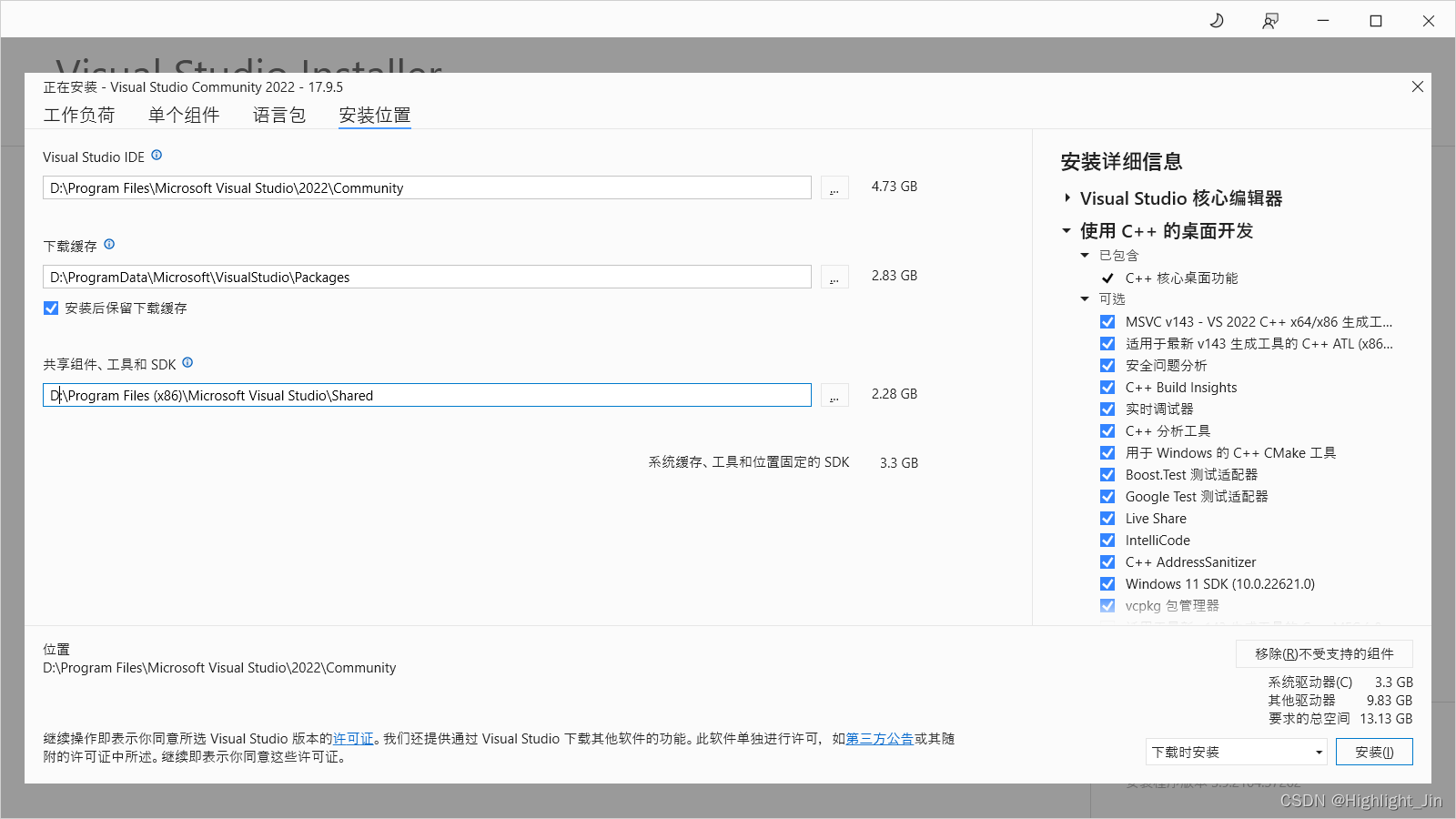Uncheck IntelliCode component

pos(1107,541)
